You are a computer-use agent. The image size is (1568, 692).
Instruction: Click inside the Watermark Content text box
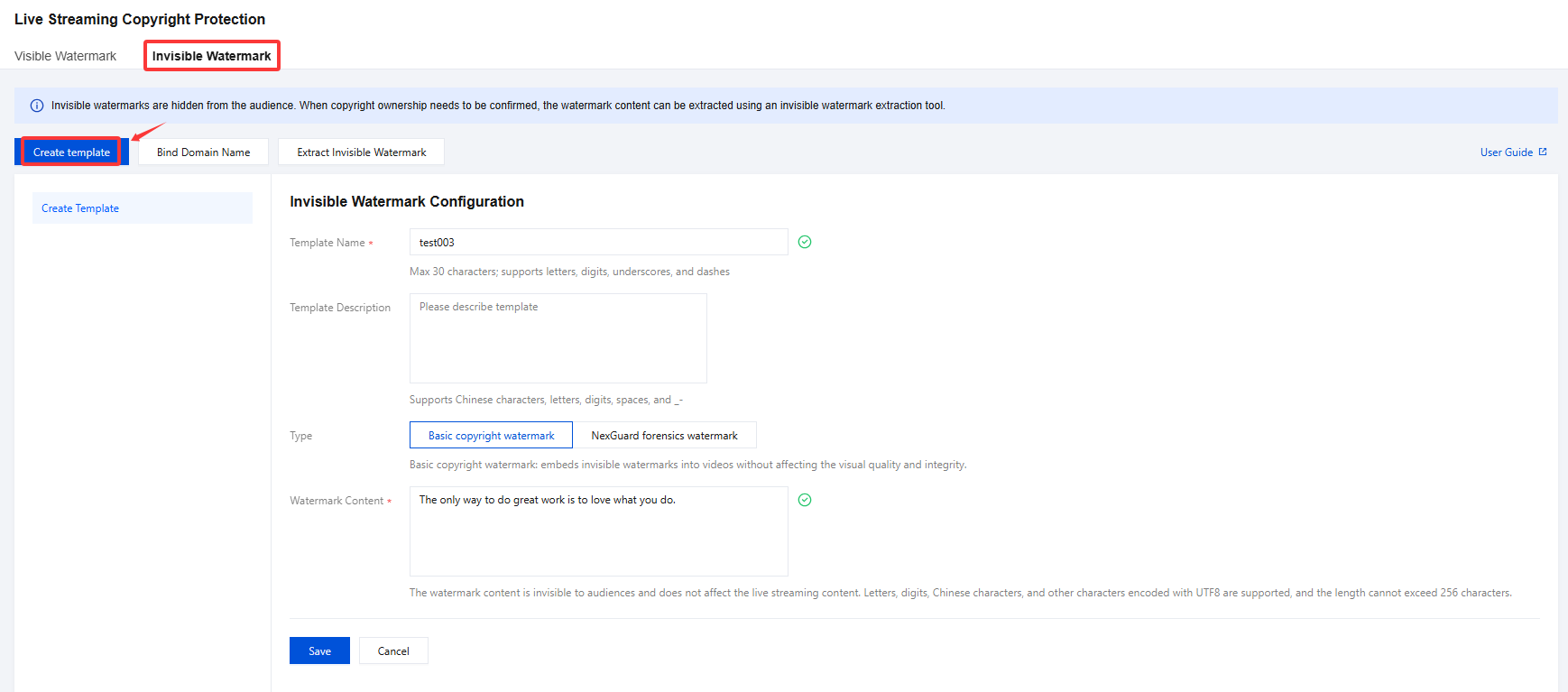pos(598,531)
